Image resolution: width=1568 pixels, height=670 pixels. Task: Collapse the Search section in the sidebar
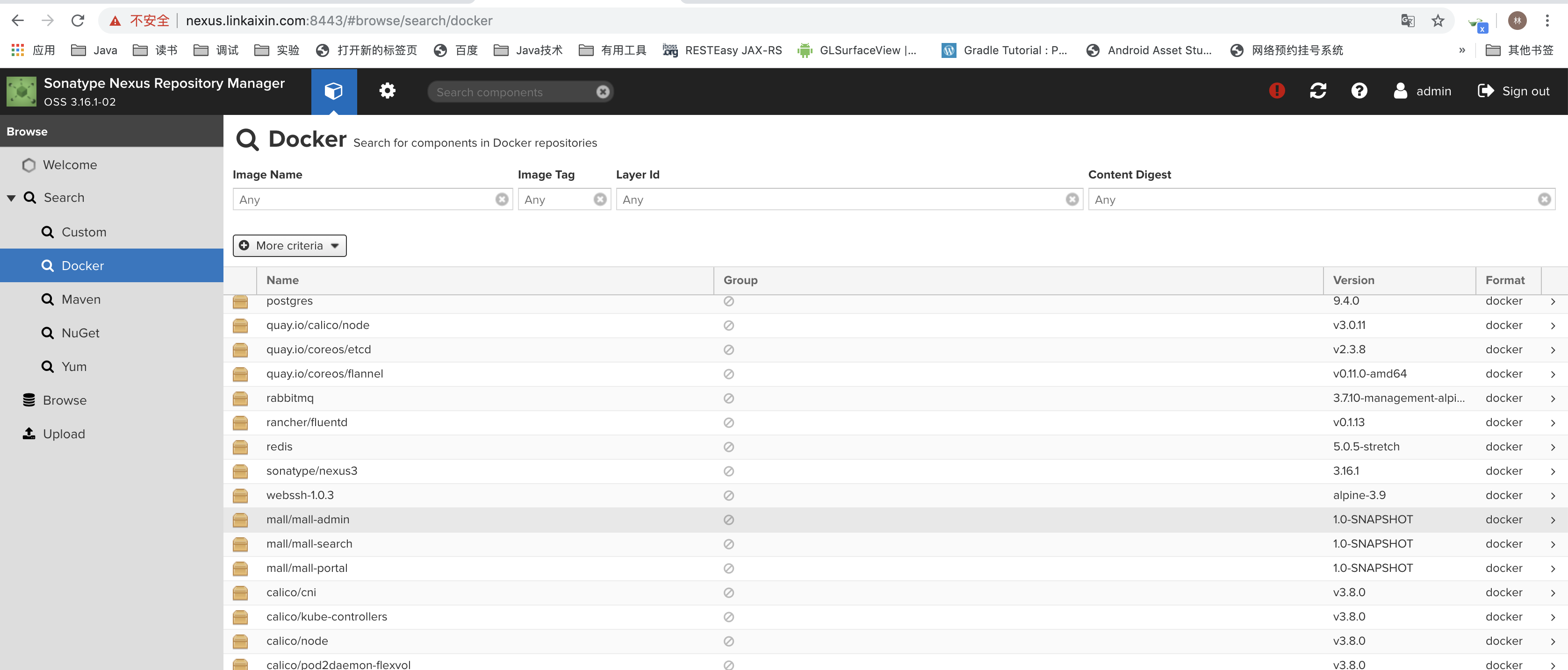pyautogui.click(x=10, y=197)
